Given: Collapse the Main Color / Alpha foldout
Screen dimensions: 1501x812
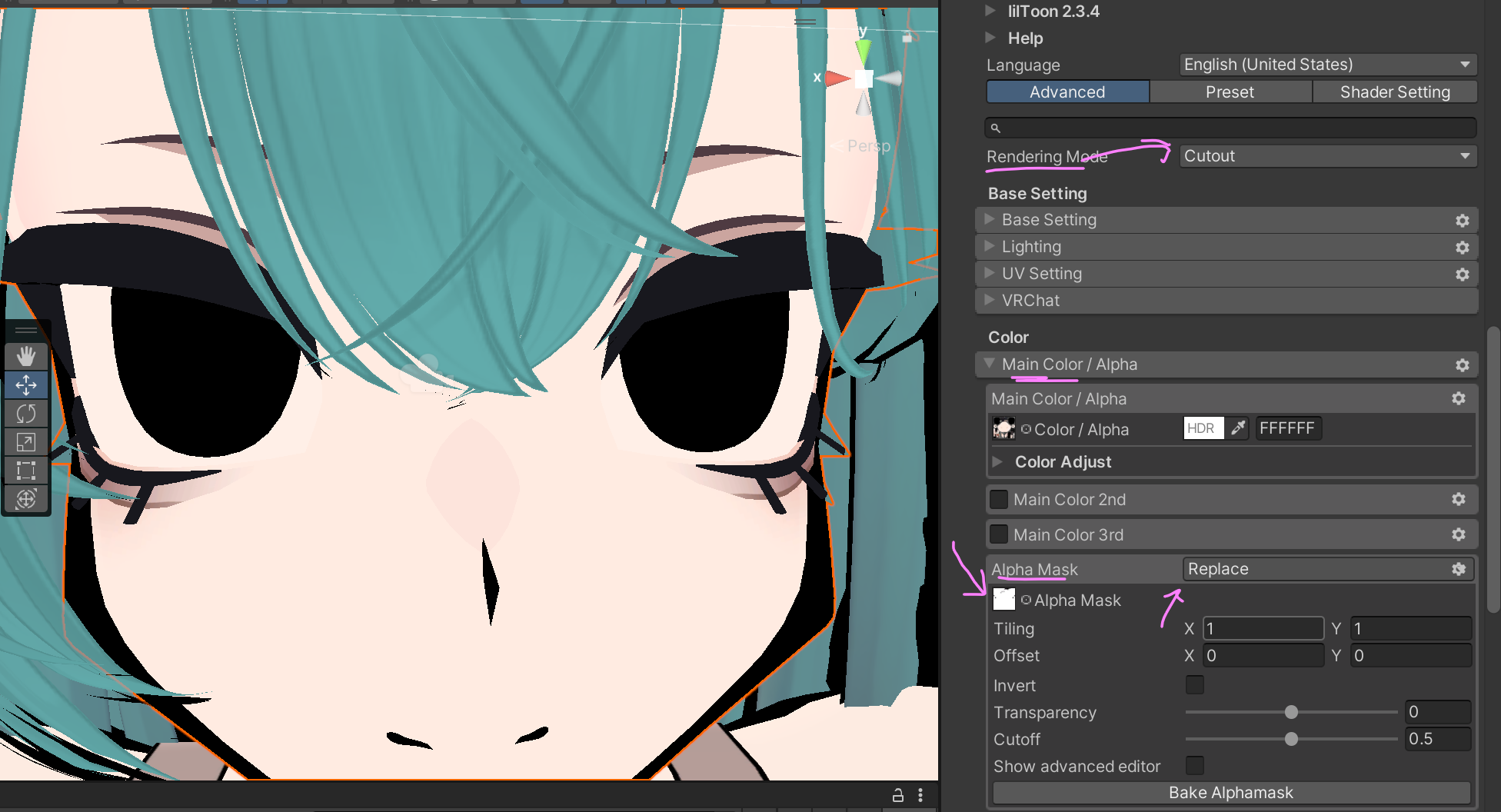Looking at the screenshot, I should pos(990,364).
